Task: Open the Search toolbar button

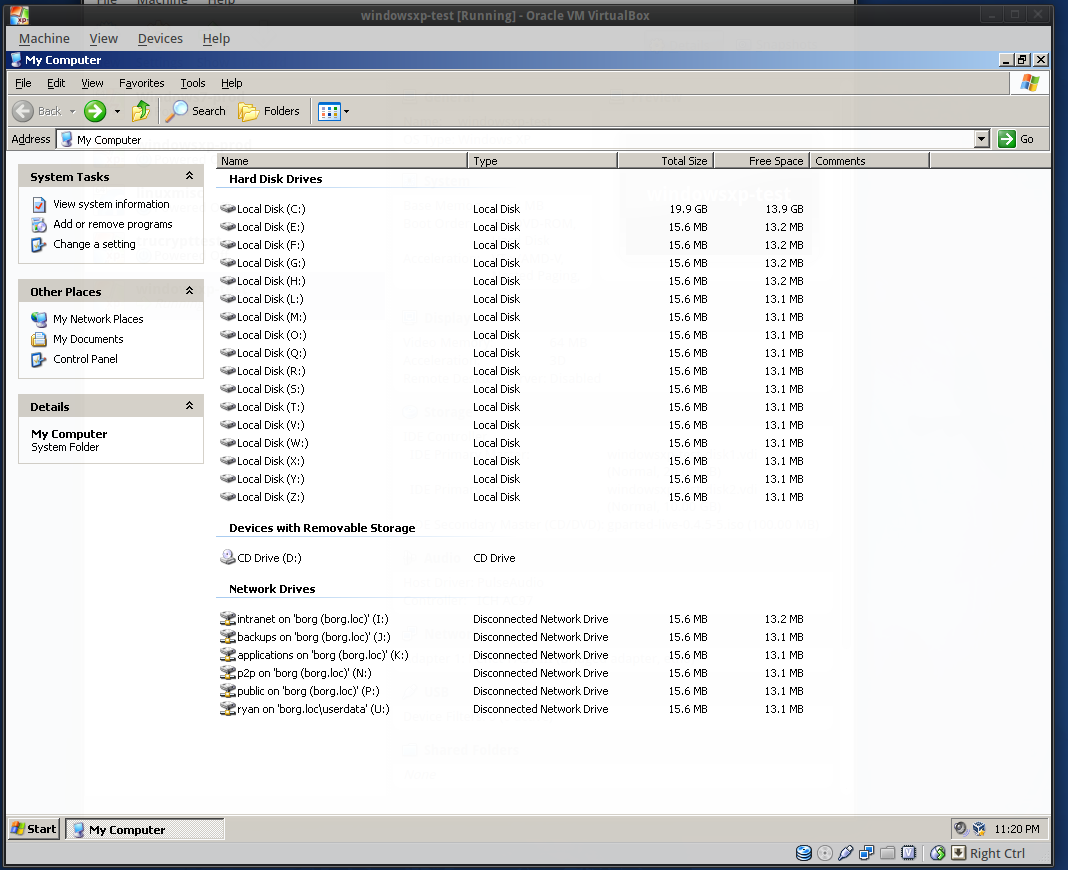Action: pyautogui.click(x=195, y=111)
